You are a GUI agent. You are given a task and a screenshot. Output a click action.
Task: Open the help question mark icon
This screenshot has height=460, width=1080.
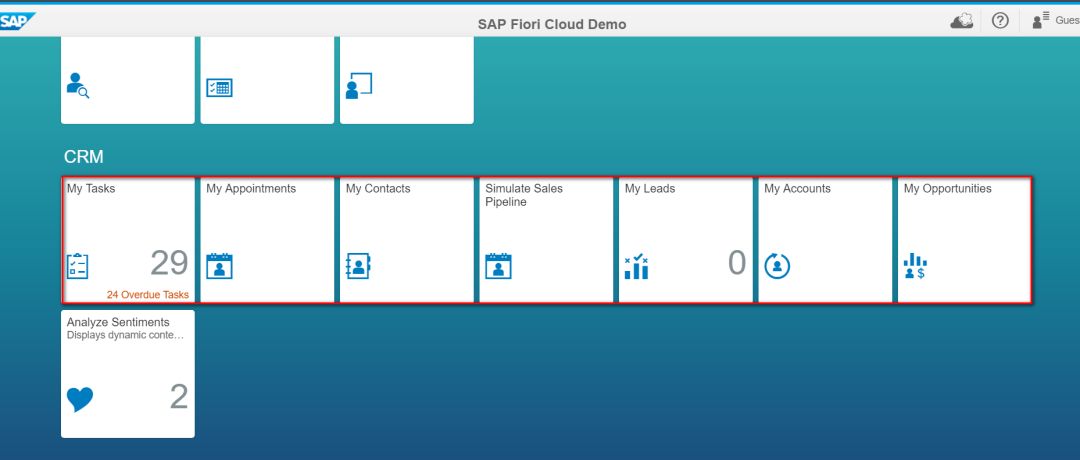(1000, 21)
